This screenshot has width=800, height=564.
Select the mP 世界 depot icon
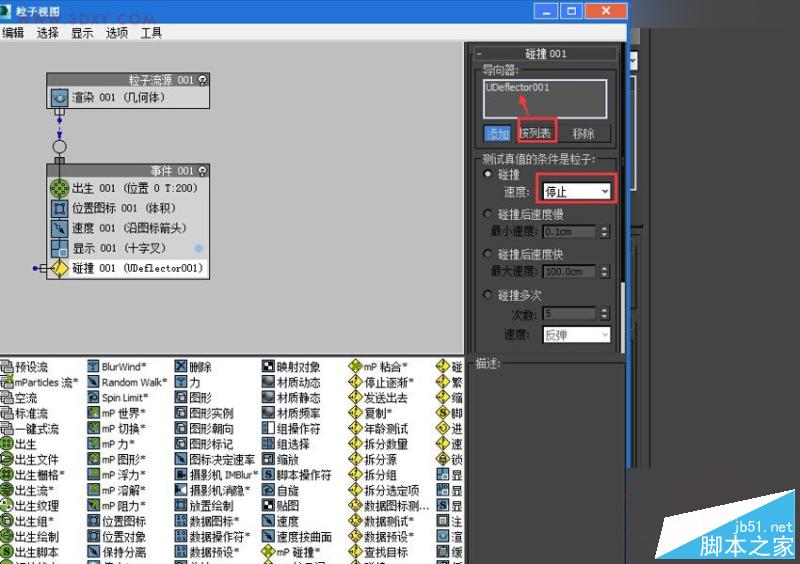(x=93, y=413)
